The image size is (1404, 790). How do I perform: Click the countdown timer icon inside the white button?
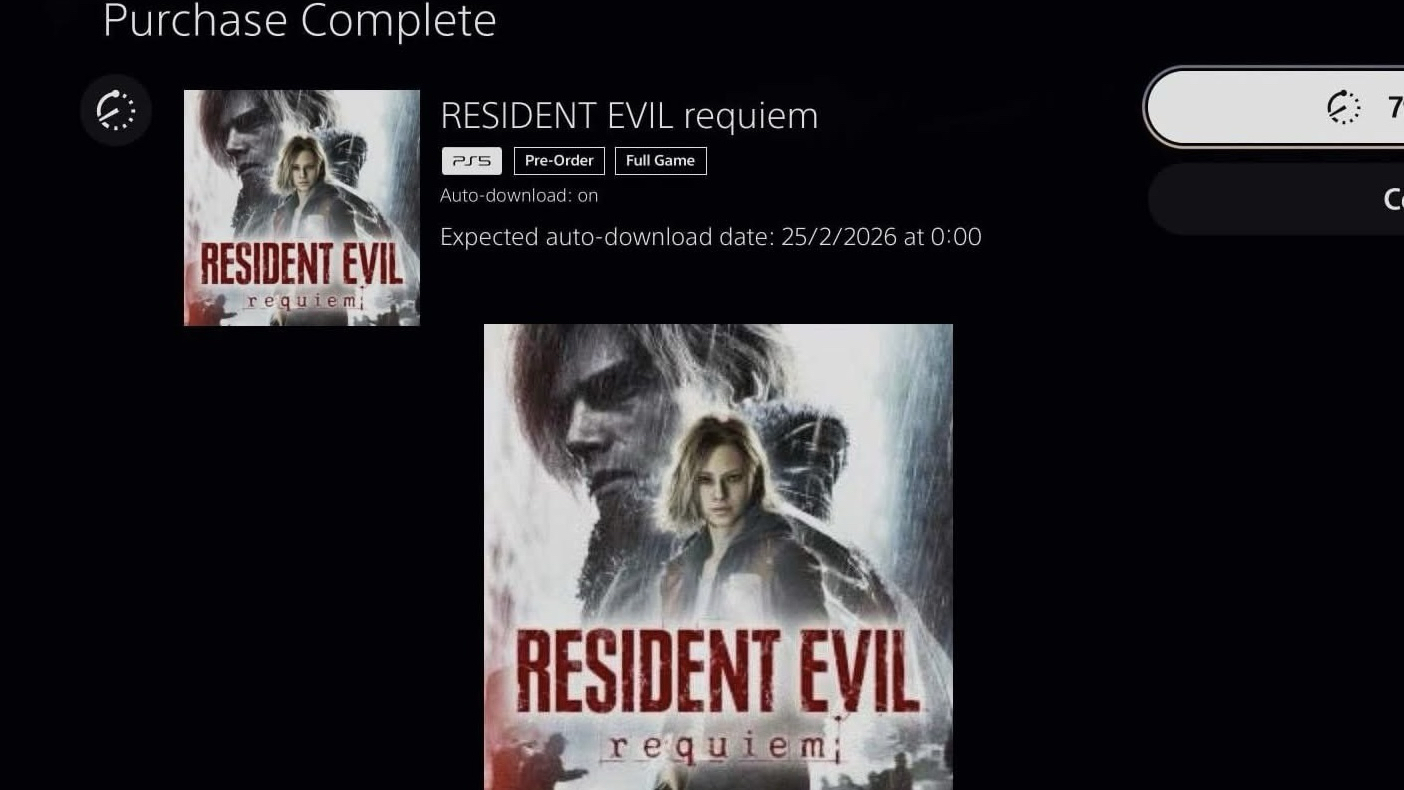tap(1343, 107)
